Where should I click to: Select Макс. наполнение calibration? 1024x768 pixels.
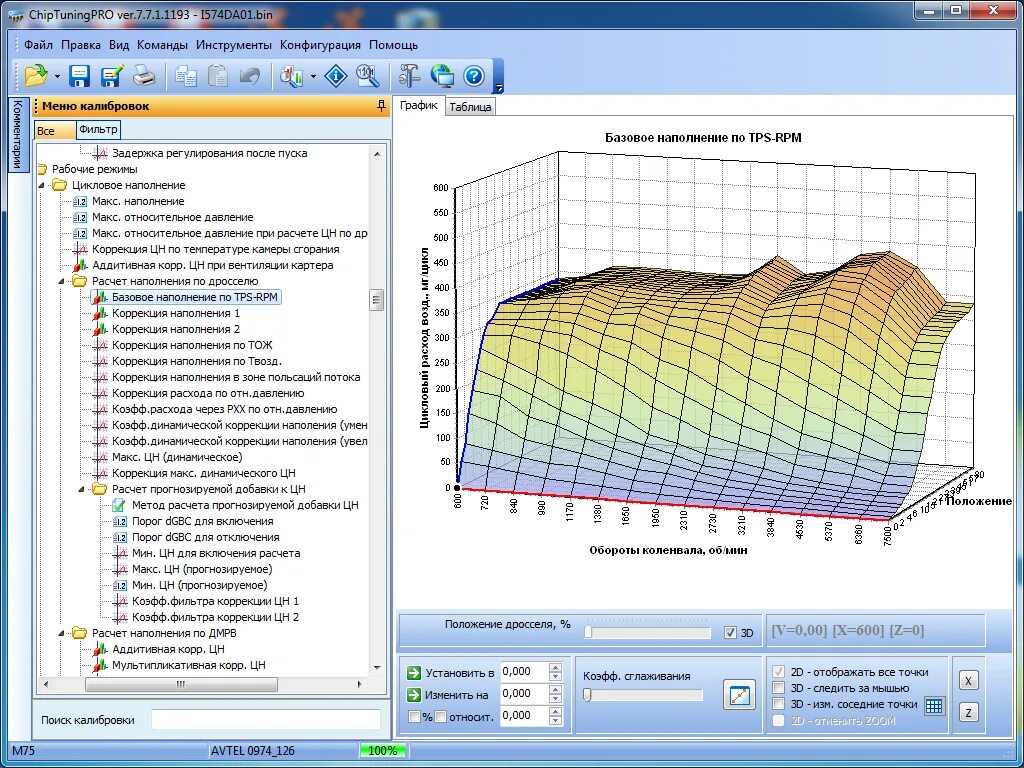138,202
